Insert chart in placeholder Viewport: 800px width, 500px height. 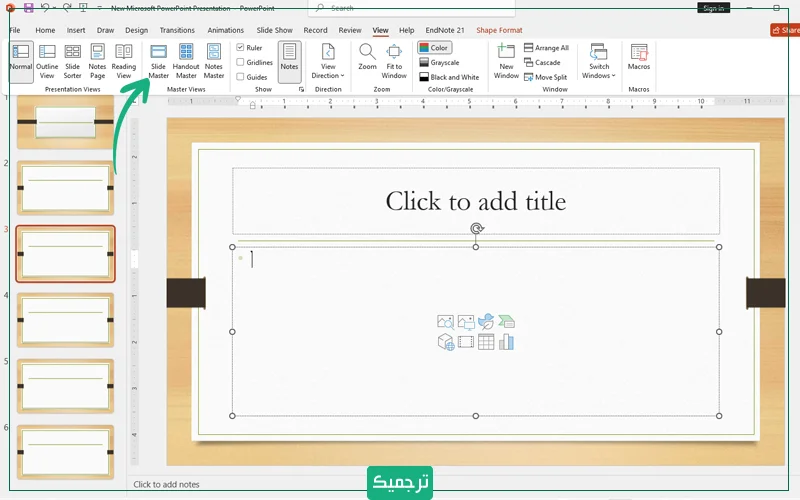507,342
